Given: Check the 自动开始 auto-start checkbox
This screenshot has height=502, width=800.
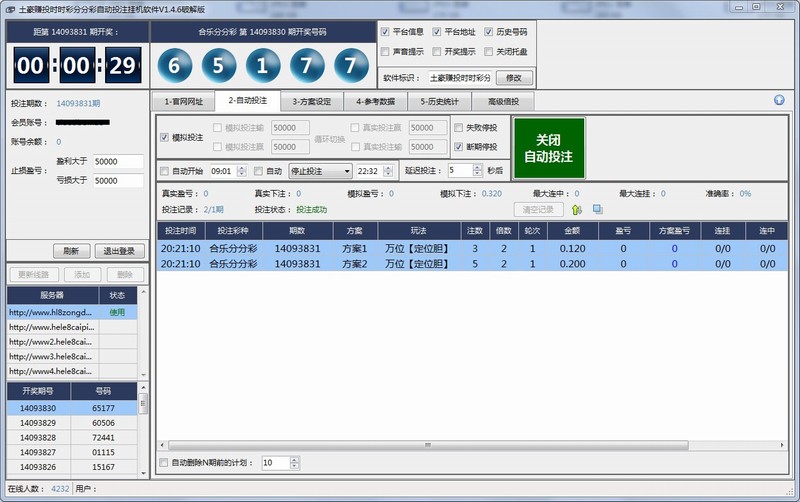Looking at the screenshot, I should (x=165, y=171).
